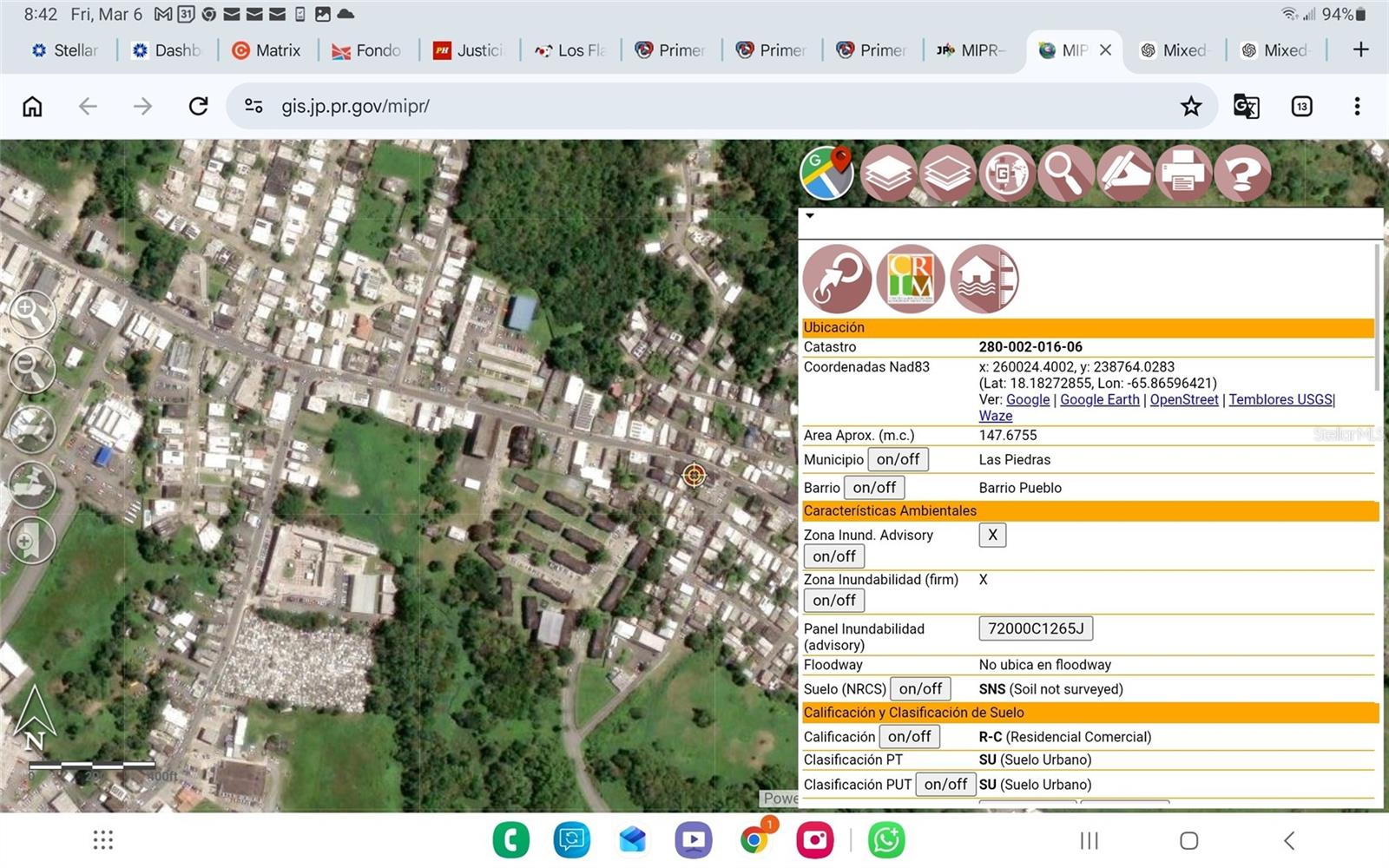
Task: Open the Google Maps location icon
Action: pyautogui.click(x=826, y=173)
